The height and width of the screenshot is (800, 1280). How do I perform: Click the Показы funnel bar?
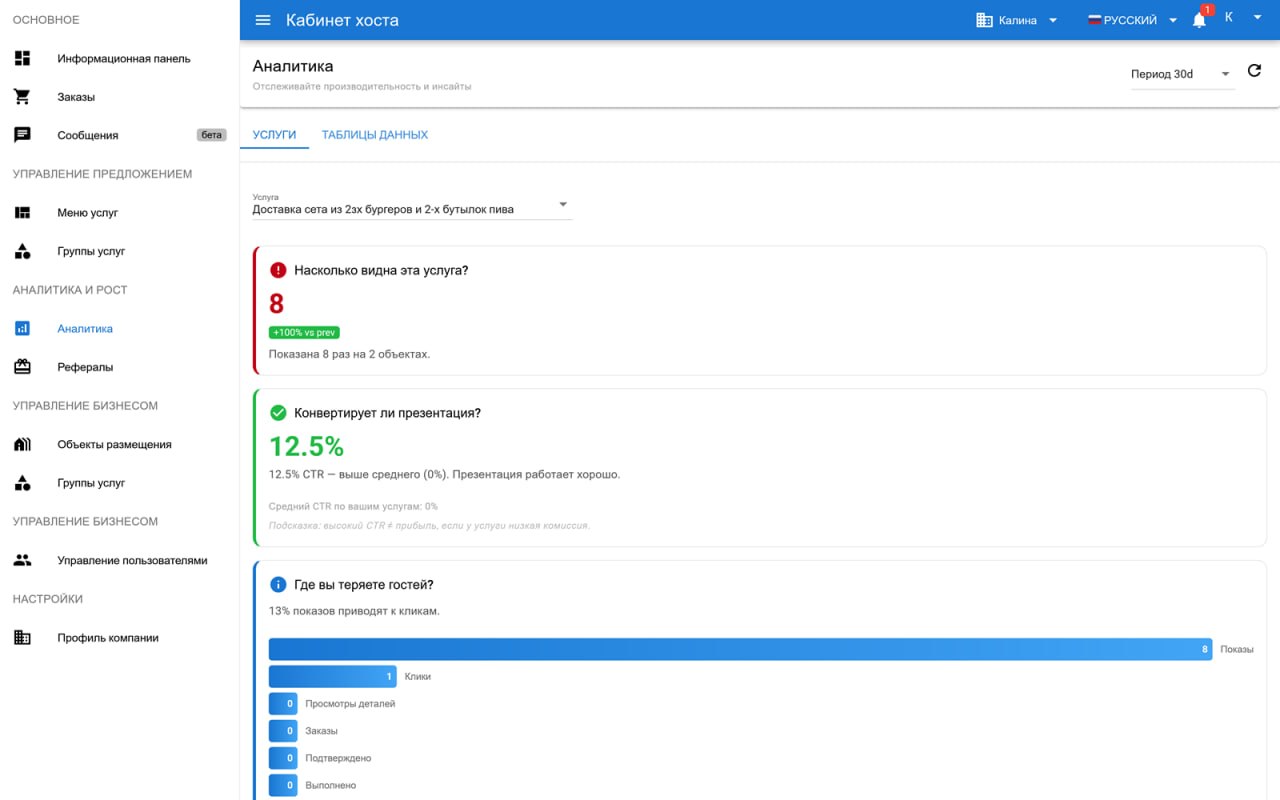tap(740, 649)
